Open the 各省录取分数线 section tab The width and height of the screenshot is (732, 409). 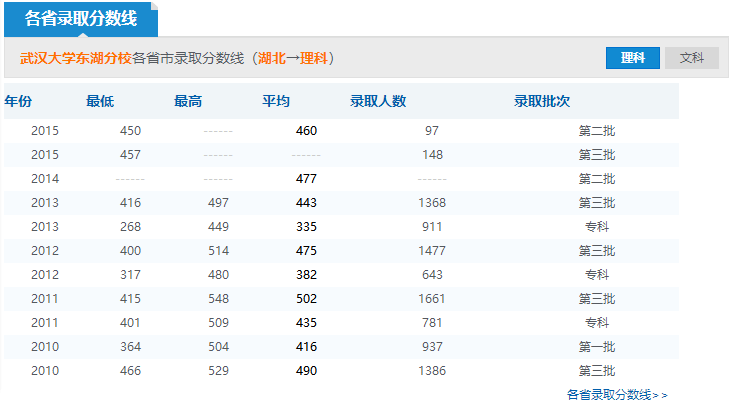pyautogui.click(x=81, y=19)
